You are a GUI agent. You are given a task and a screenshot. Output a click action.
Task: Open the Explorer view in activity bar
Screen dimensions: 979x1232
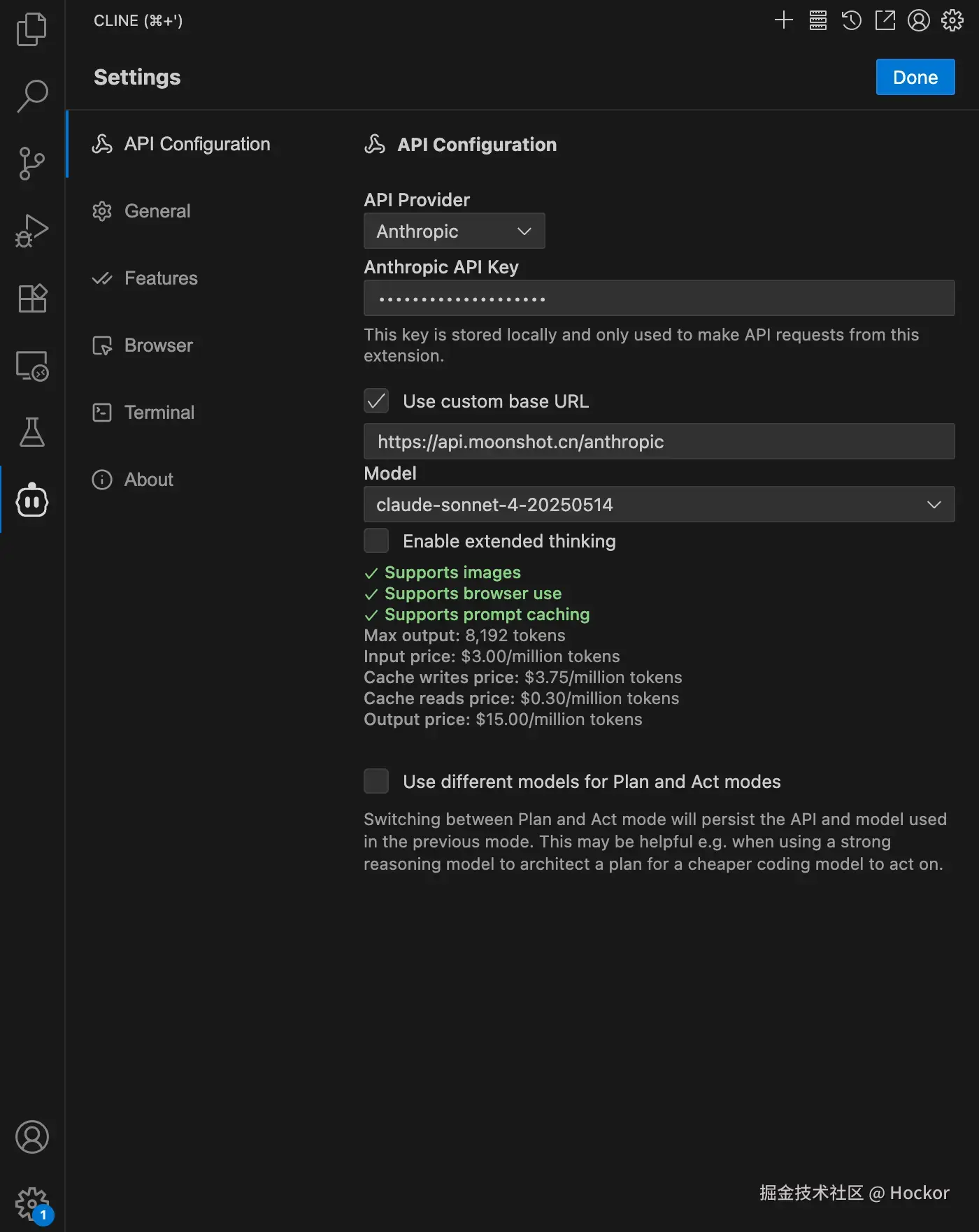(x=31, y=29)
